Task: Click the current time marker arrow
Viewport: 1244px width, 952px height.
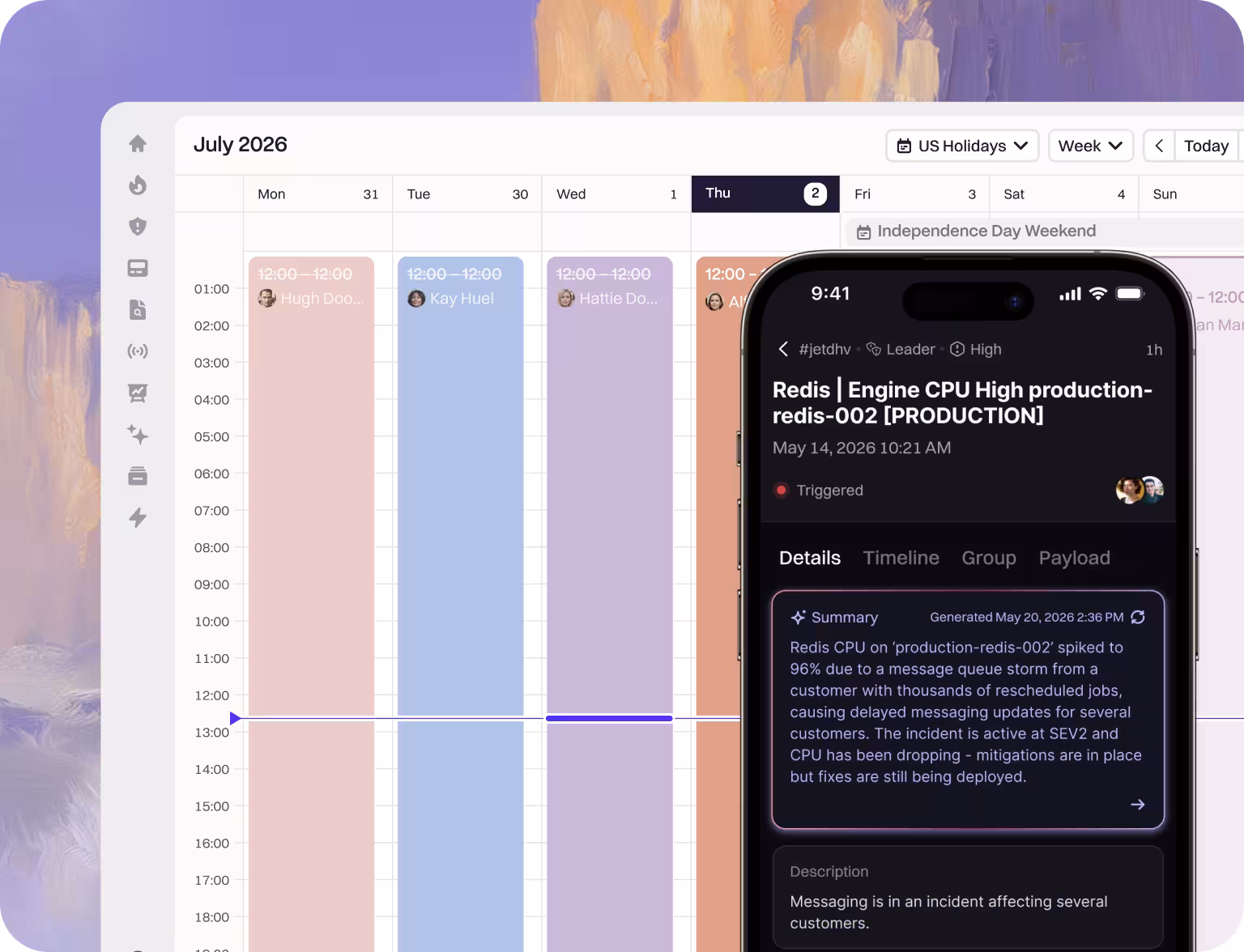Action: [x=236, y=718]
